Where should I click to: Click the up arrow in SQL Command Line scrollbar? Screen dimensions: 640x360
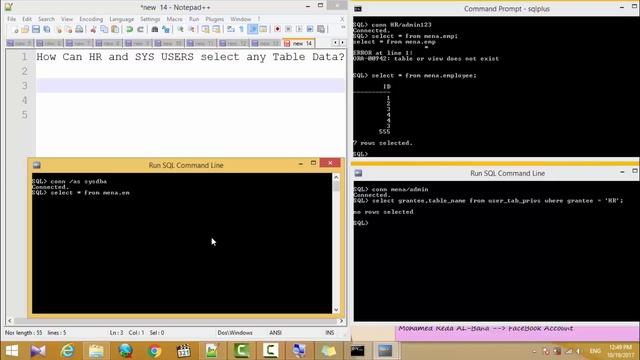click(x=336, y=177)
